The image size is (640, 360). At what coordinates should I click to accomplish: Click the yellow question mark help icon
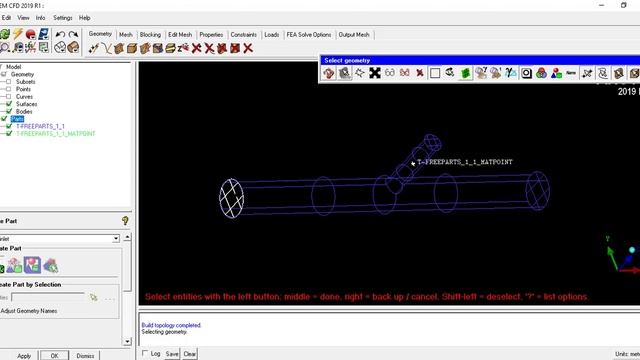[x=125, y=221]
